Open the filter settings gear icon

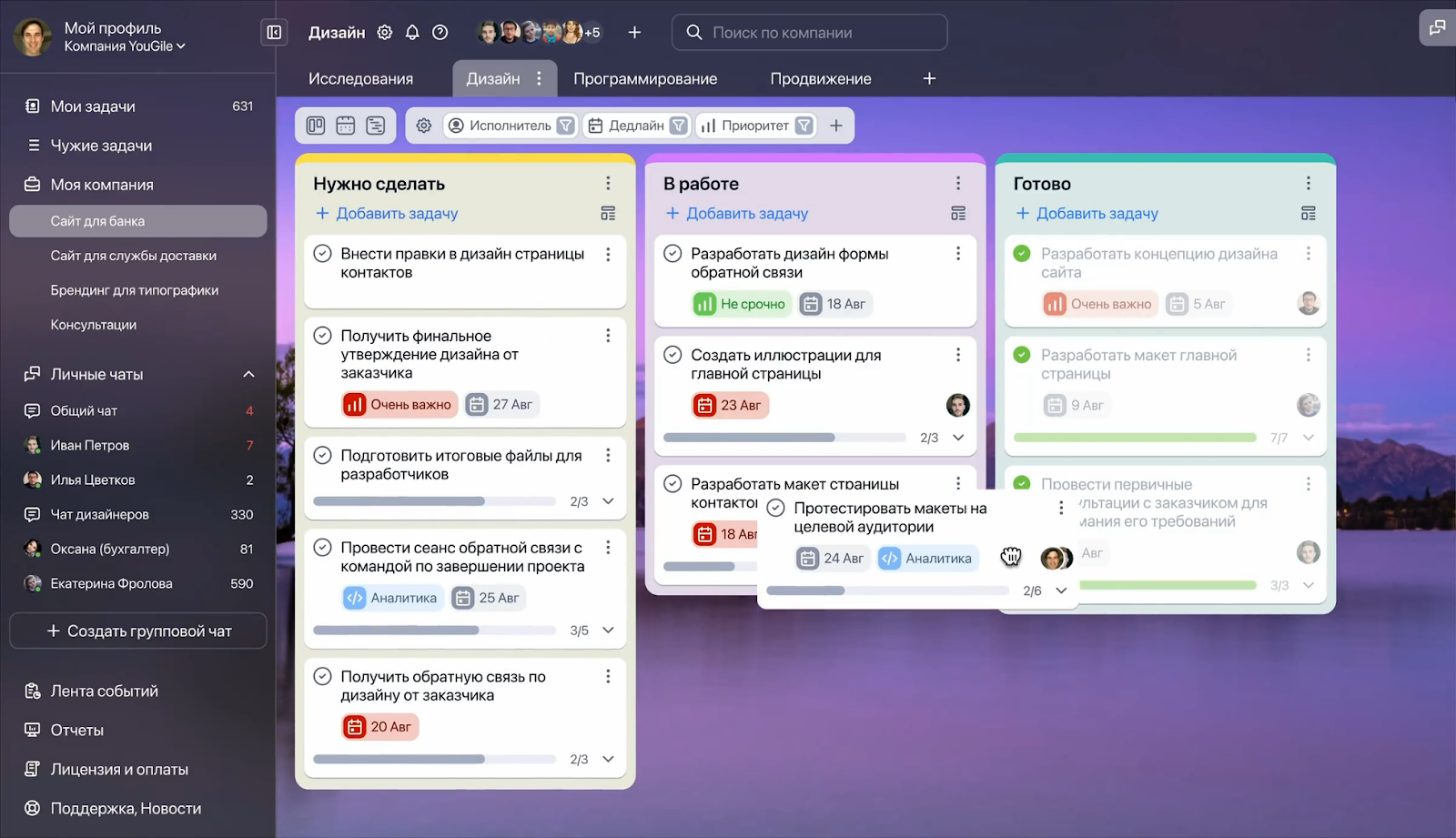[x=424, y=126]
